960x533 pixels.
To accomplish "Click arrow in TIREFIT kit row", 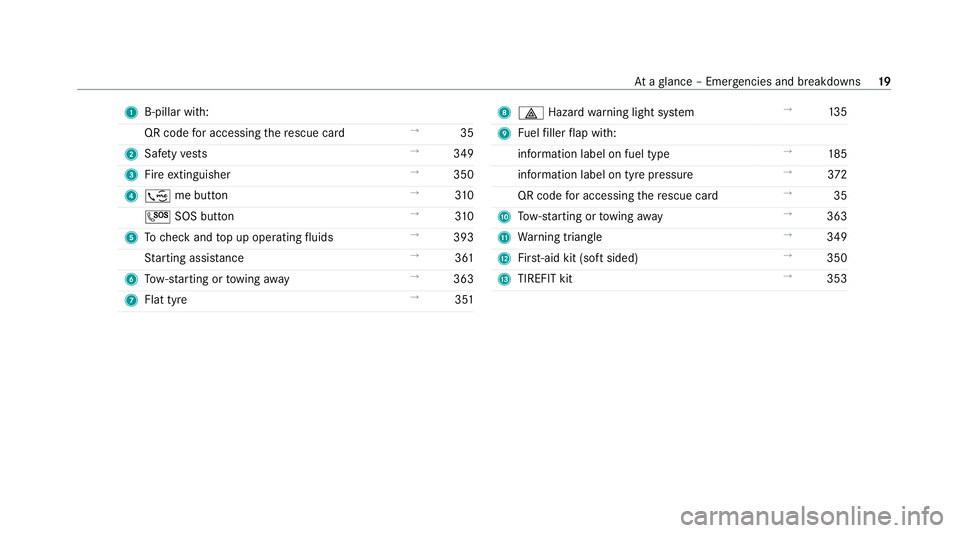I will click(788, 276).
